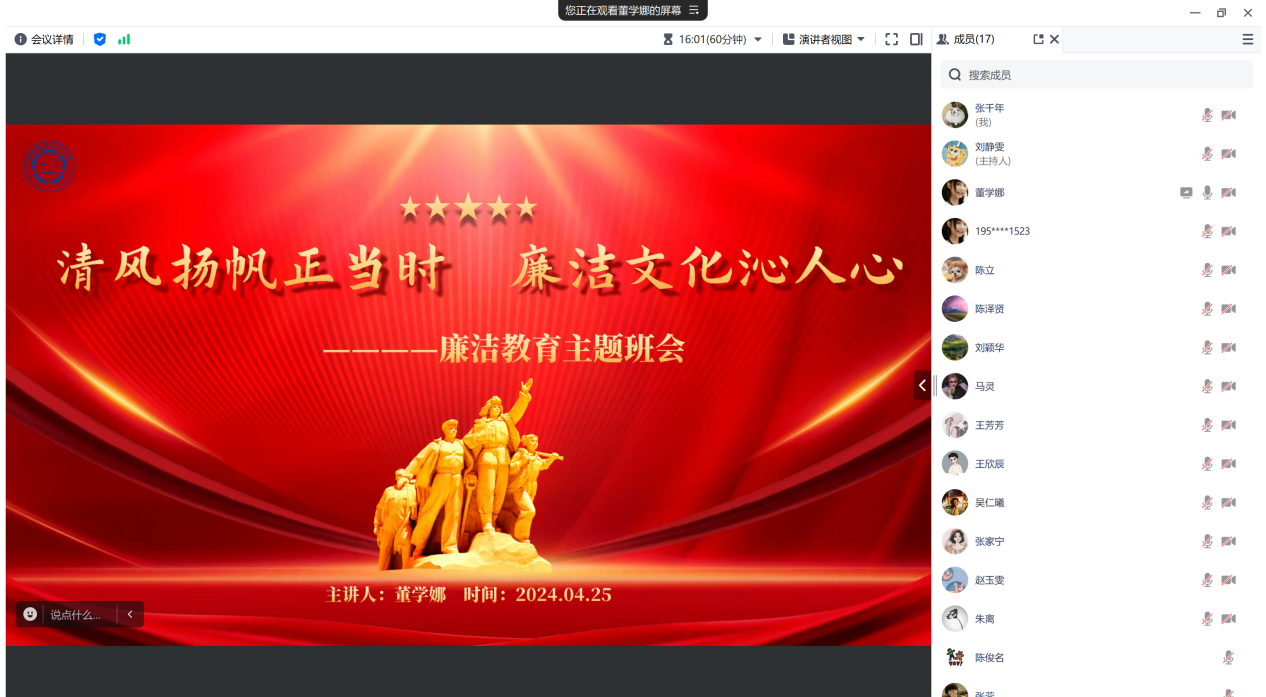Click 陈俊名 microphone muted icon
The height and width of the screenshot is (697, 1266).
pyautogui.click(x=1229, y=658)
